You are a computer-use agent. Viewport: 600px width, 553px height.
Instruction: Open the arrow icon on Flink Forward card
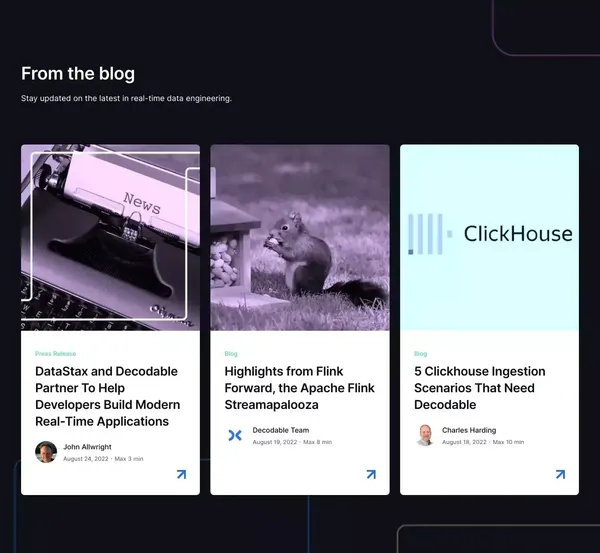pos(371,475)
